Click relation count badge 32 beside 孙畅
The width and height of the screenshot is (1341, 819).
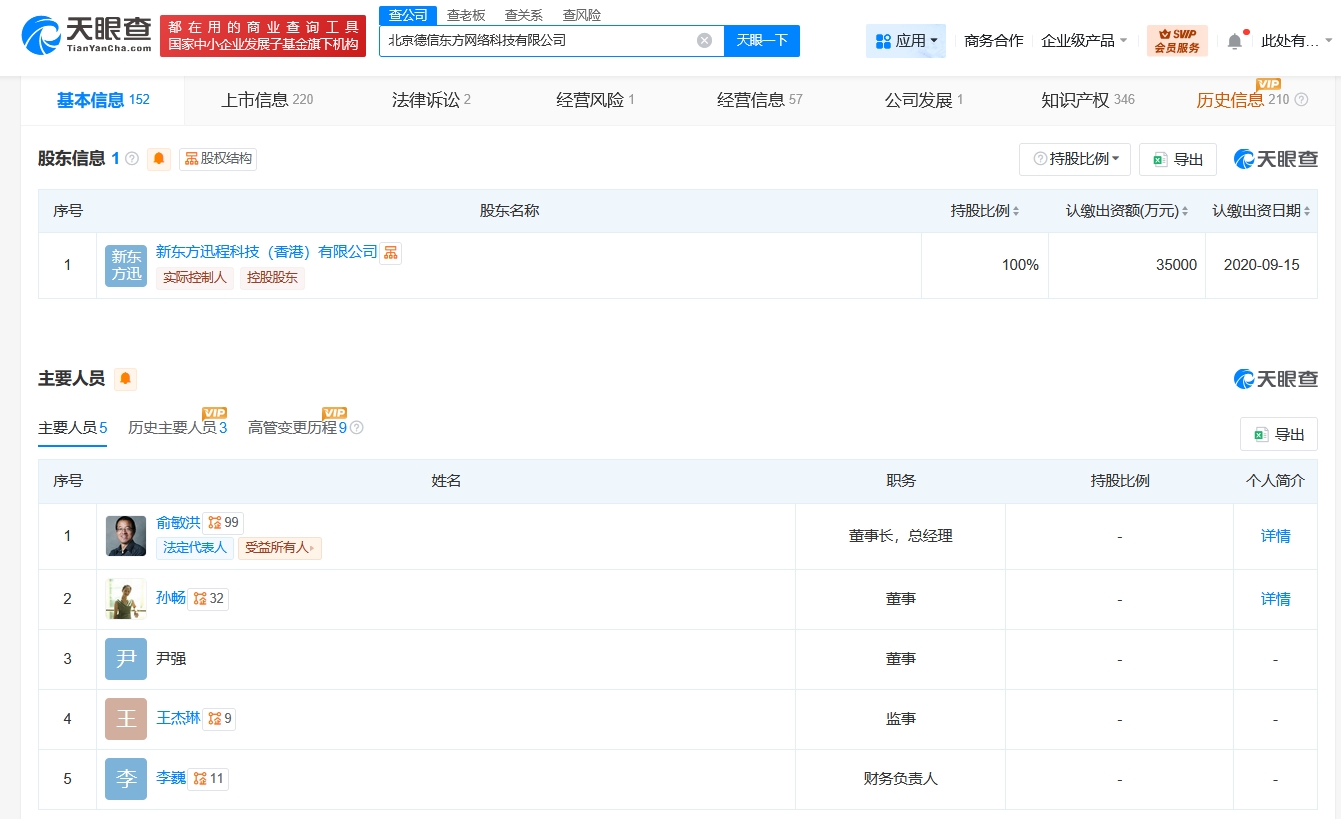[x=209, y=598]
